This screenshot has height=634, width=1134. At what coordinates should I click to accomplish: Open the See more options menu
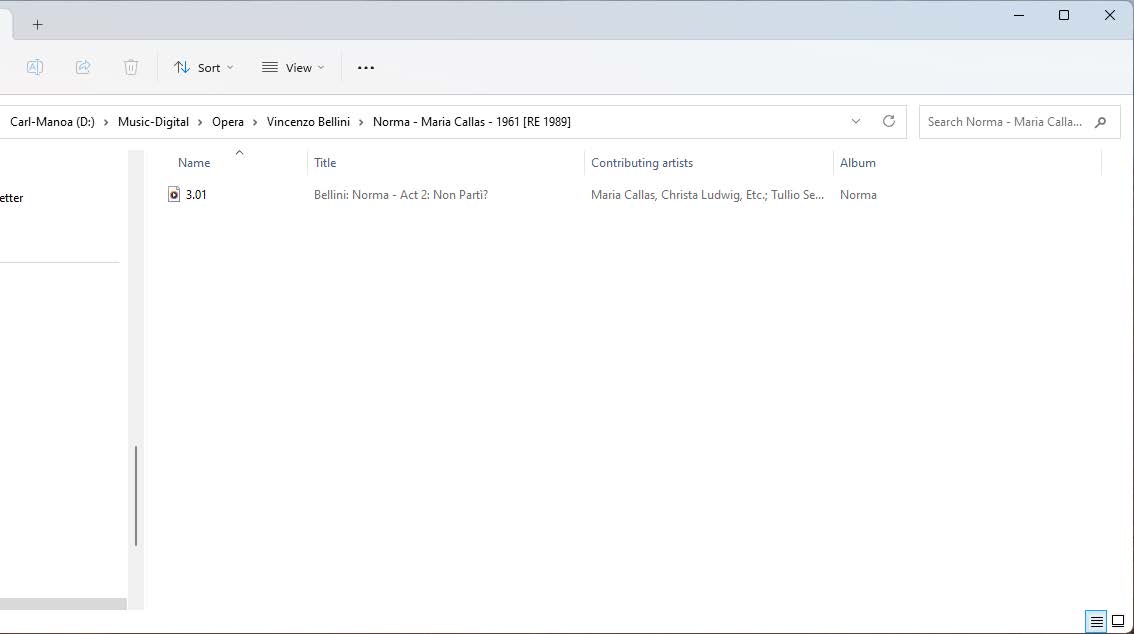(x=366, y=67)
